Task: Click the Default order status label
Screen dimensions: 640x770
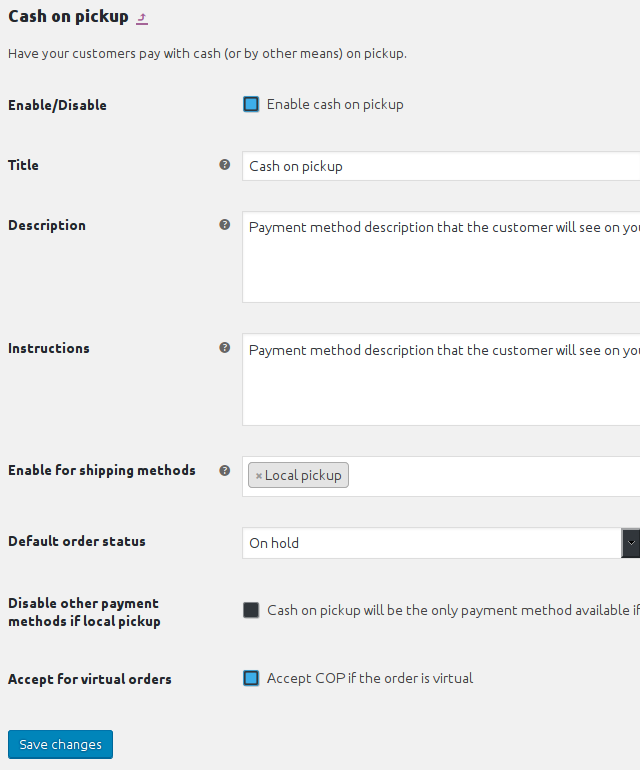Action: pos(77,541)
